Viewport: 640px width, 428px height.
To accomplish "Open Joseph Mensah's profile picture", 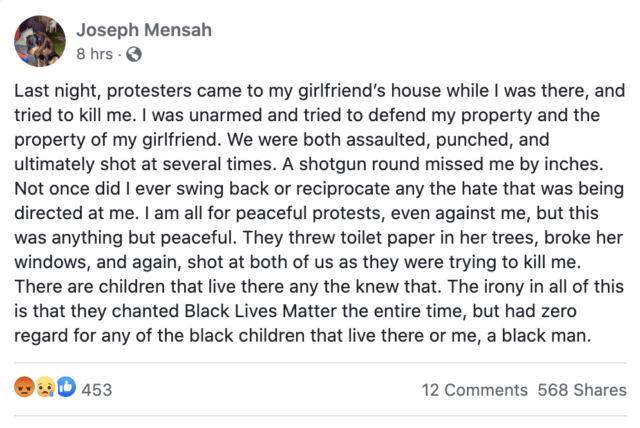I will [x=40, y=41].
